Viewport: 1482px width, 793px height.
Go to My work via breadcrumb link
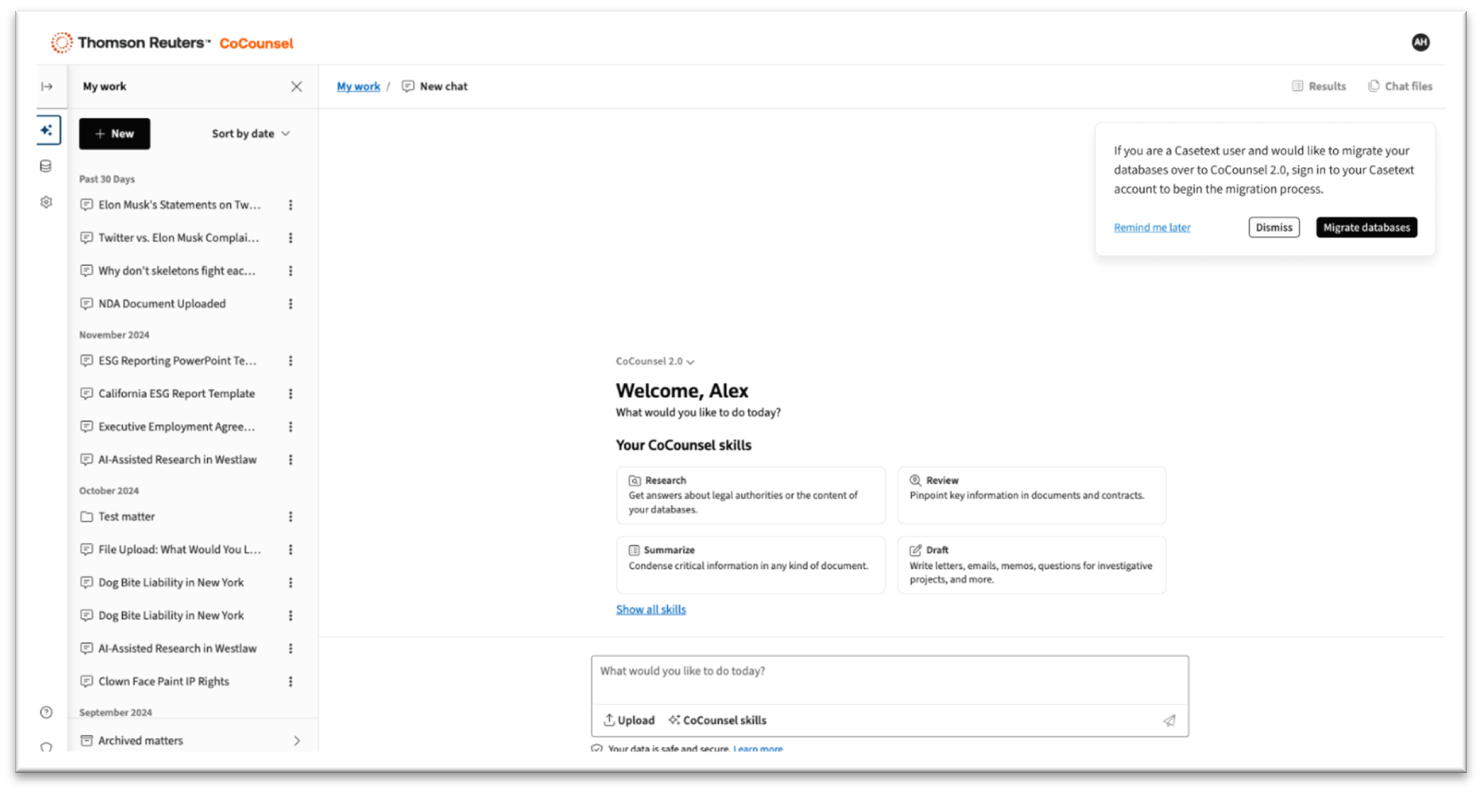(358, 86)
